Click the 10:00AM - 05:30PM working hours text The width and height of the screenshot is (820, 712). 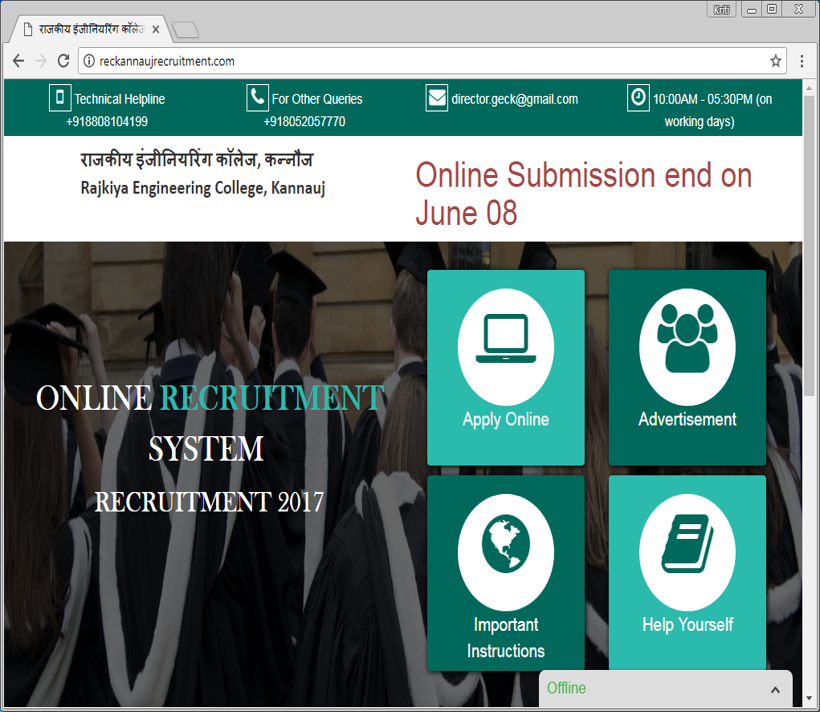tap(712, 110)
